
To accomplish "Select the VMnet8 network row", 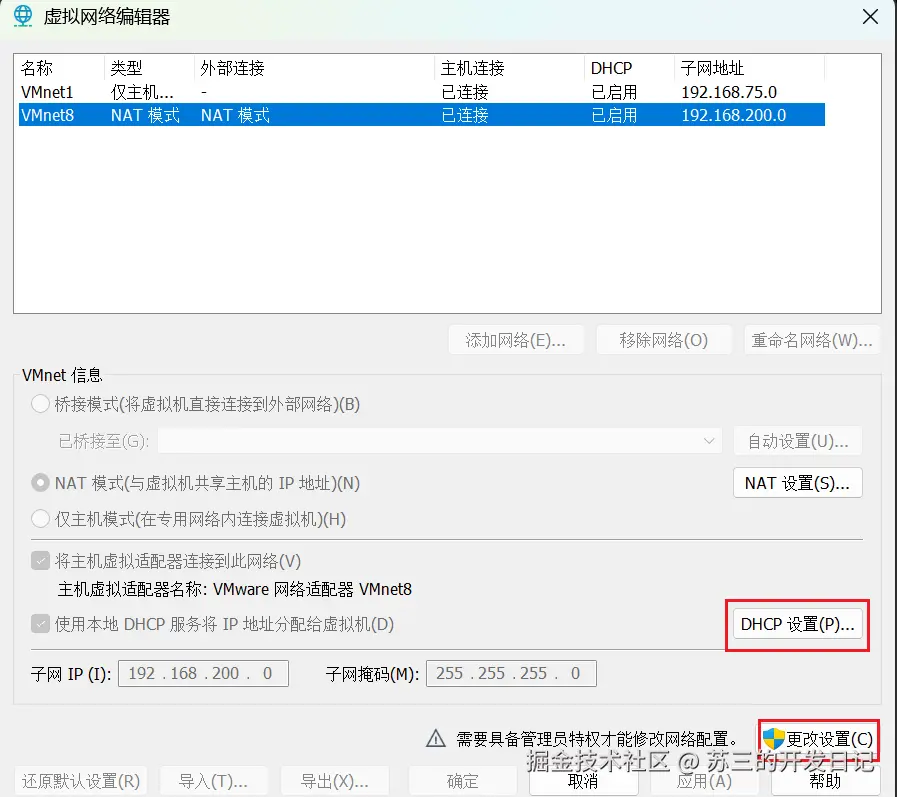I will (422, 115).
